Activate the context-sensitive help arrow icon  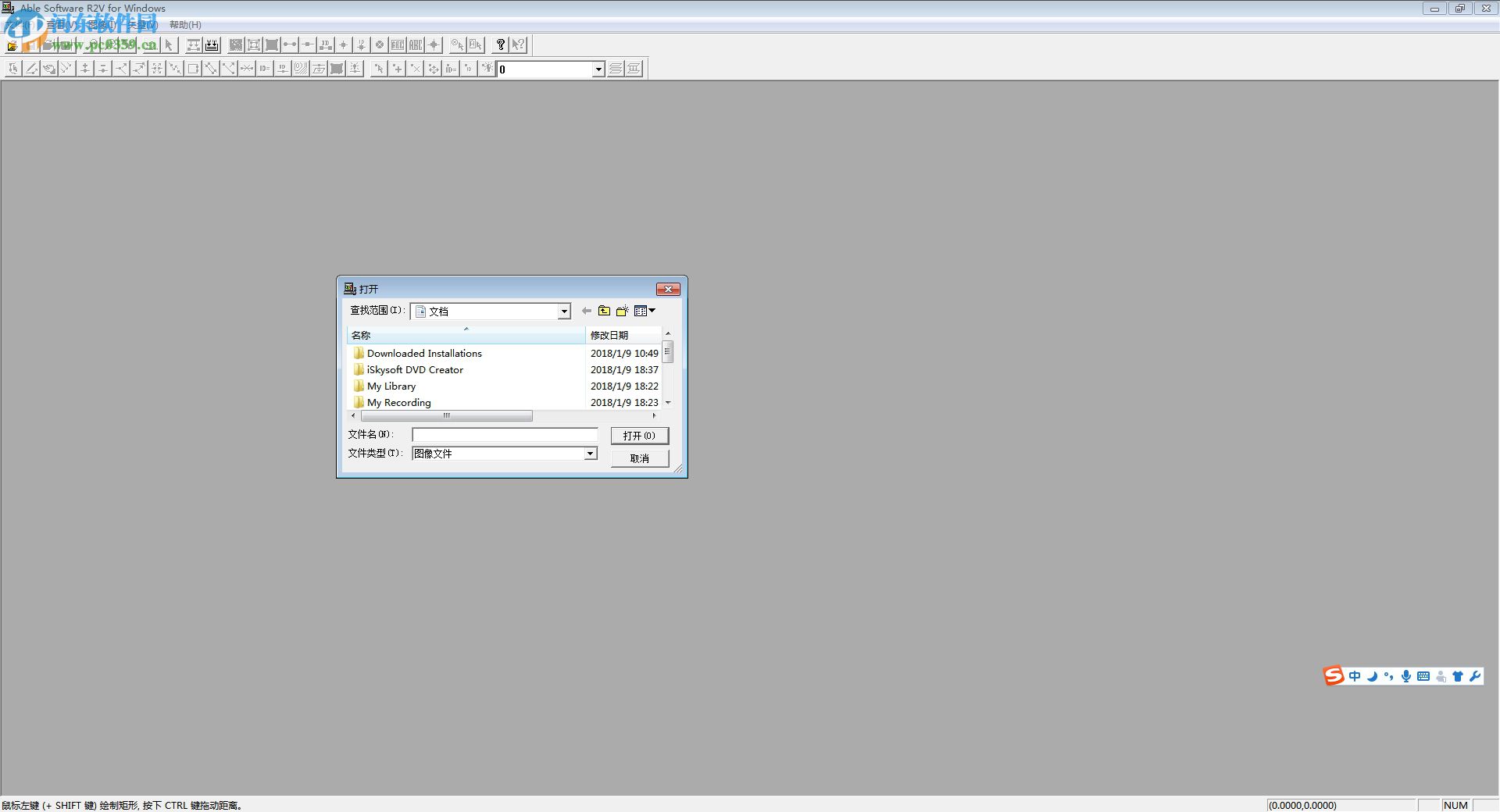click(519, 45)
